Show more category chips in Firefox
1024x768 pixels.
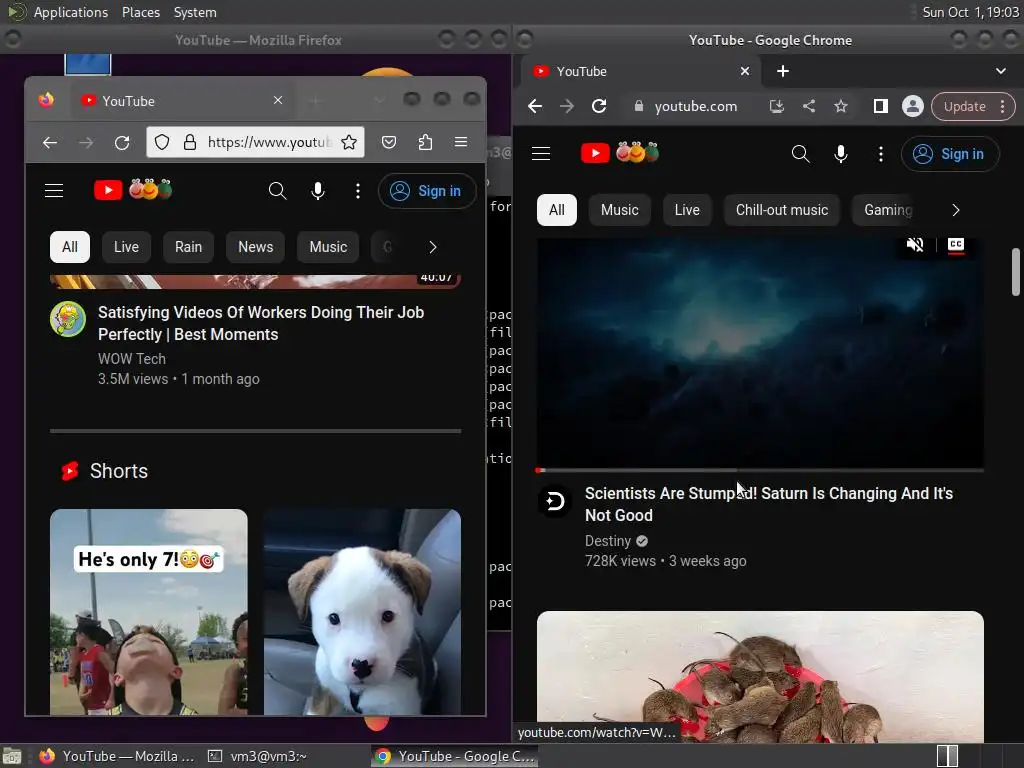click(x=432, y=247)
